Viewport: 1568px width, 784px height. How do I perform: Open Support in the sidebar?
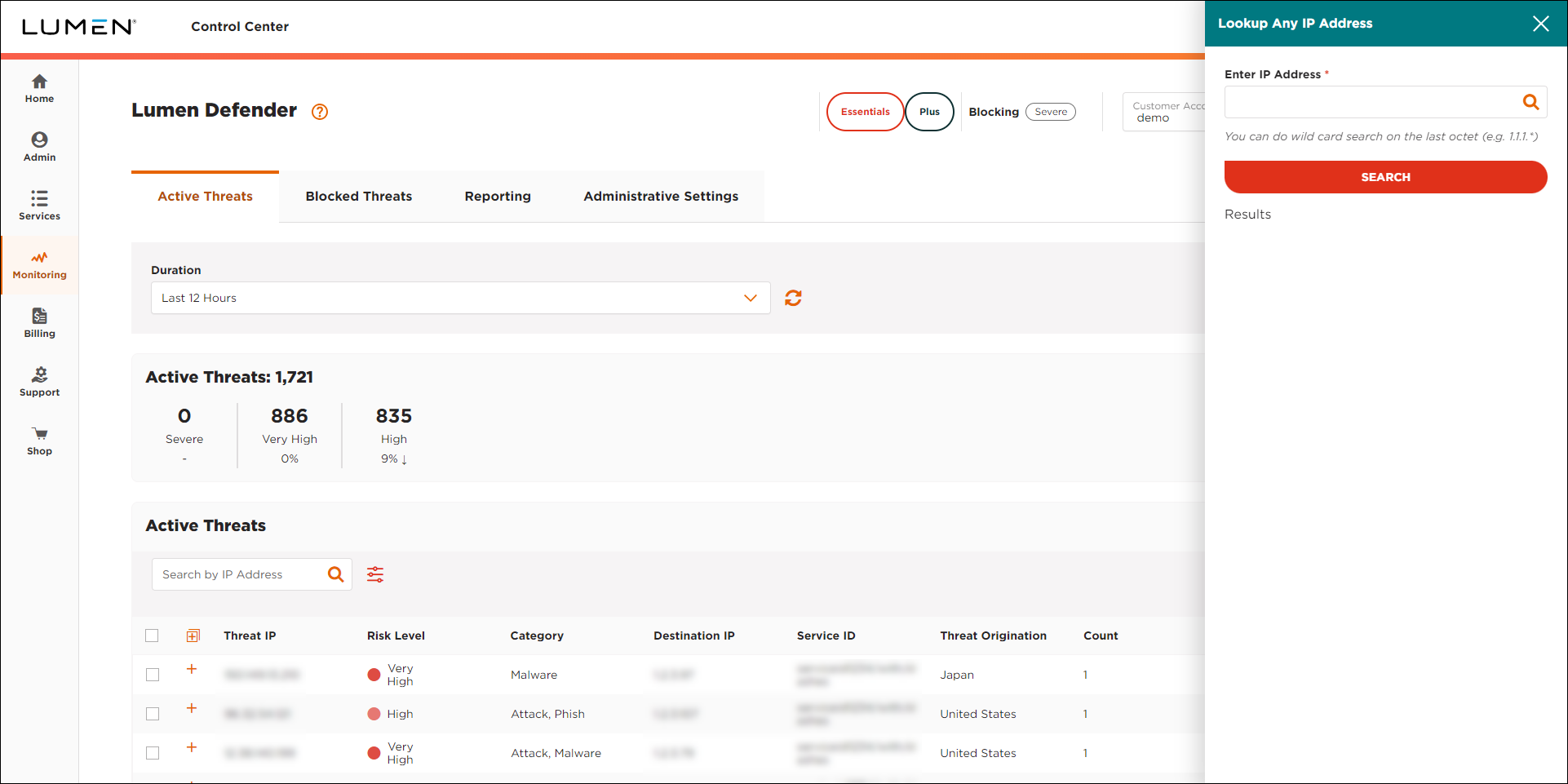point(39,383)
